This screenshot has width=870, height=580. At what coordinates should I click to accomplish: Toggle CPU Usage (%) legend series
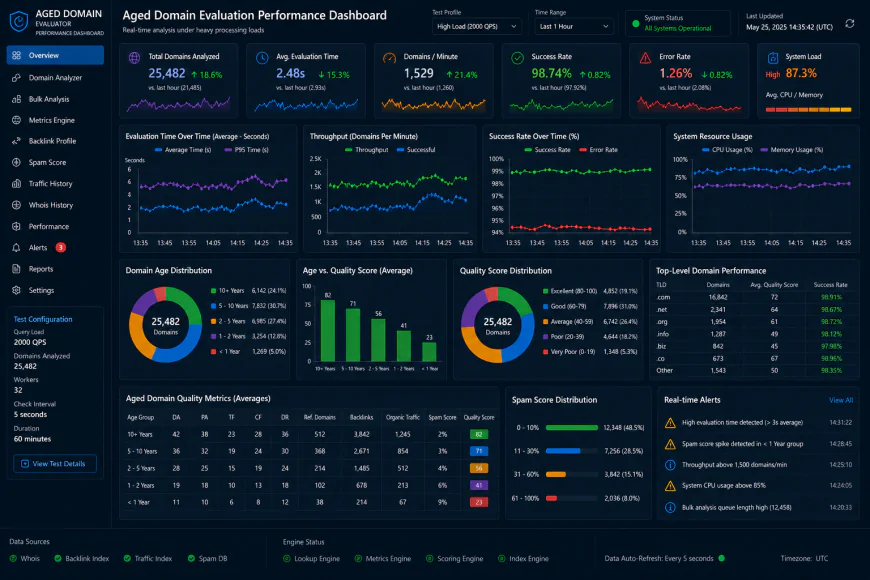click(727, 150)
